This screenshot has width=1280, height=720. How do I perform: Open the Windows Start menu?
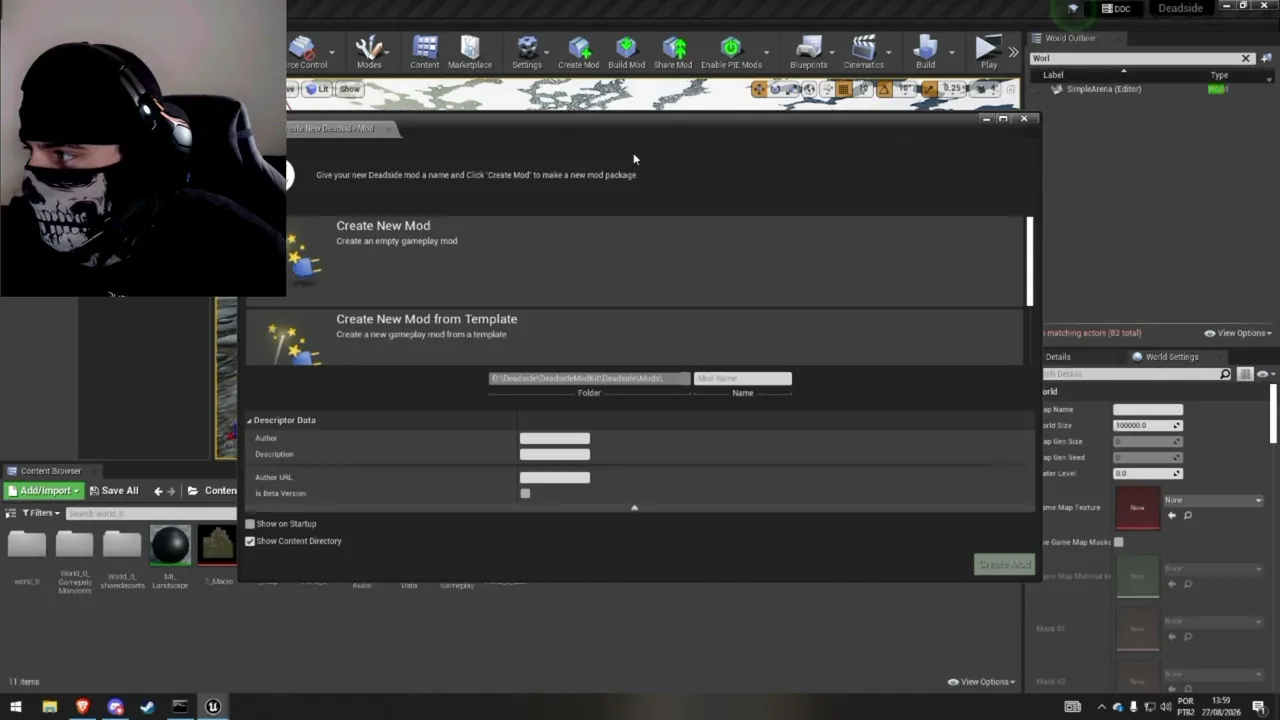tap(16, 707)
